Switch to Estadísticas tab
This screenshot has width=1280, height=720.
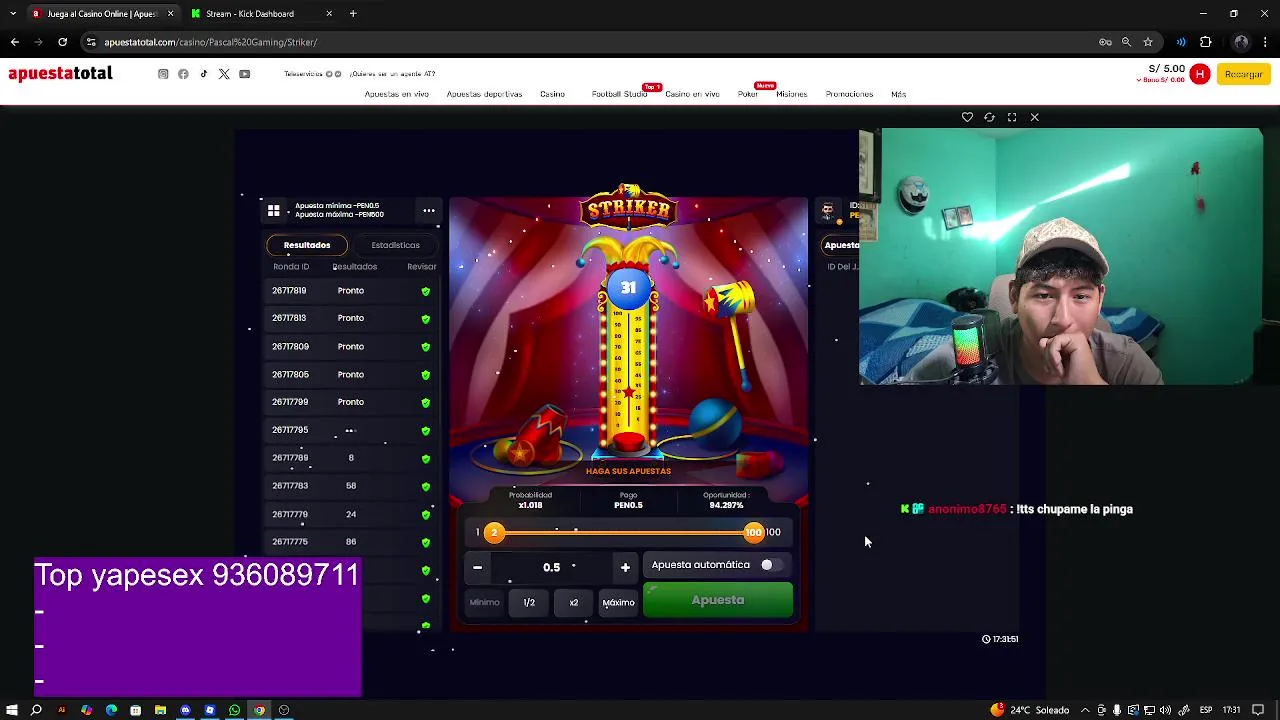395,245
